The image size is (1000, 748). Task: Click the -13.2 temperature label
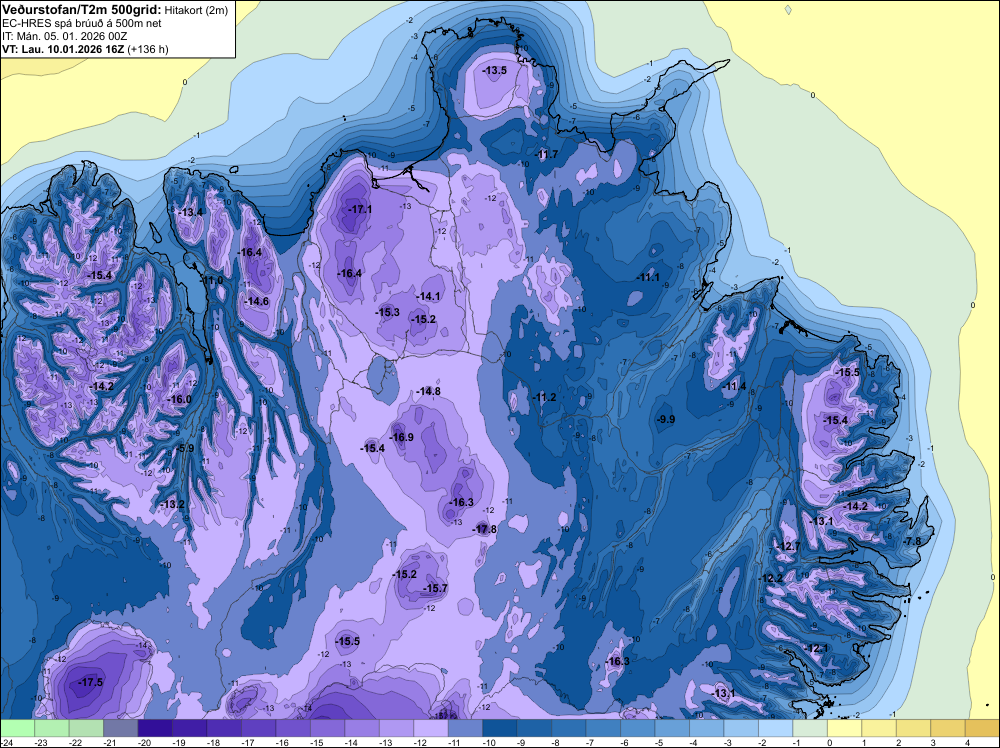tap(172, 505)
